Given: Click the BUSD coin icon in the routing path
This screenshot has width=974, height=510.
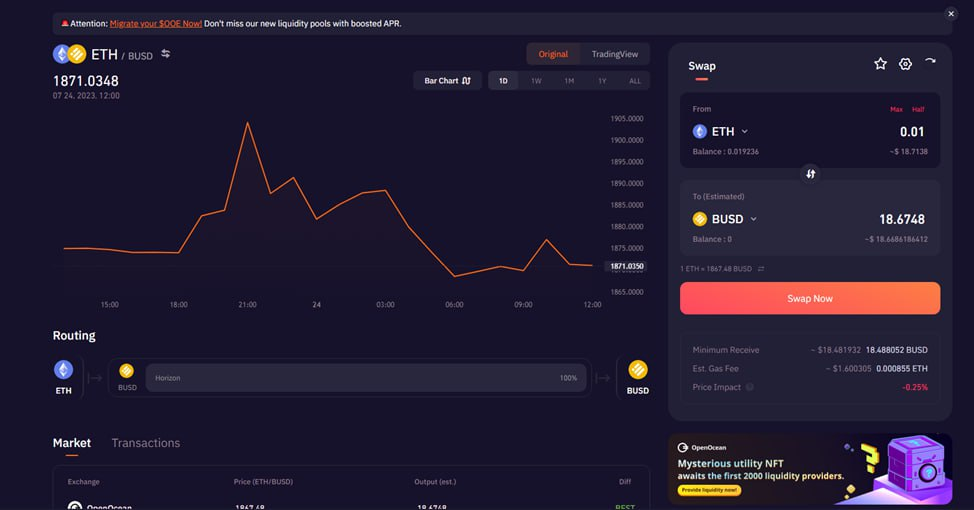Looking at the screenshot, I should (127, 371).
